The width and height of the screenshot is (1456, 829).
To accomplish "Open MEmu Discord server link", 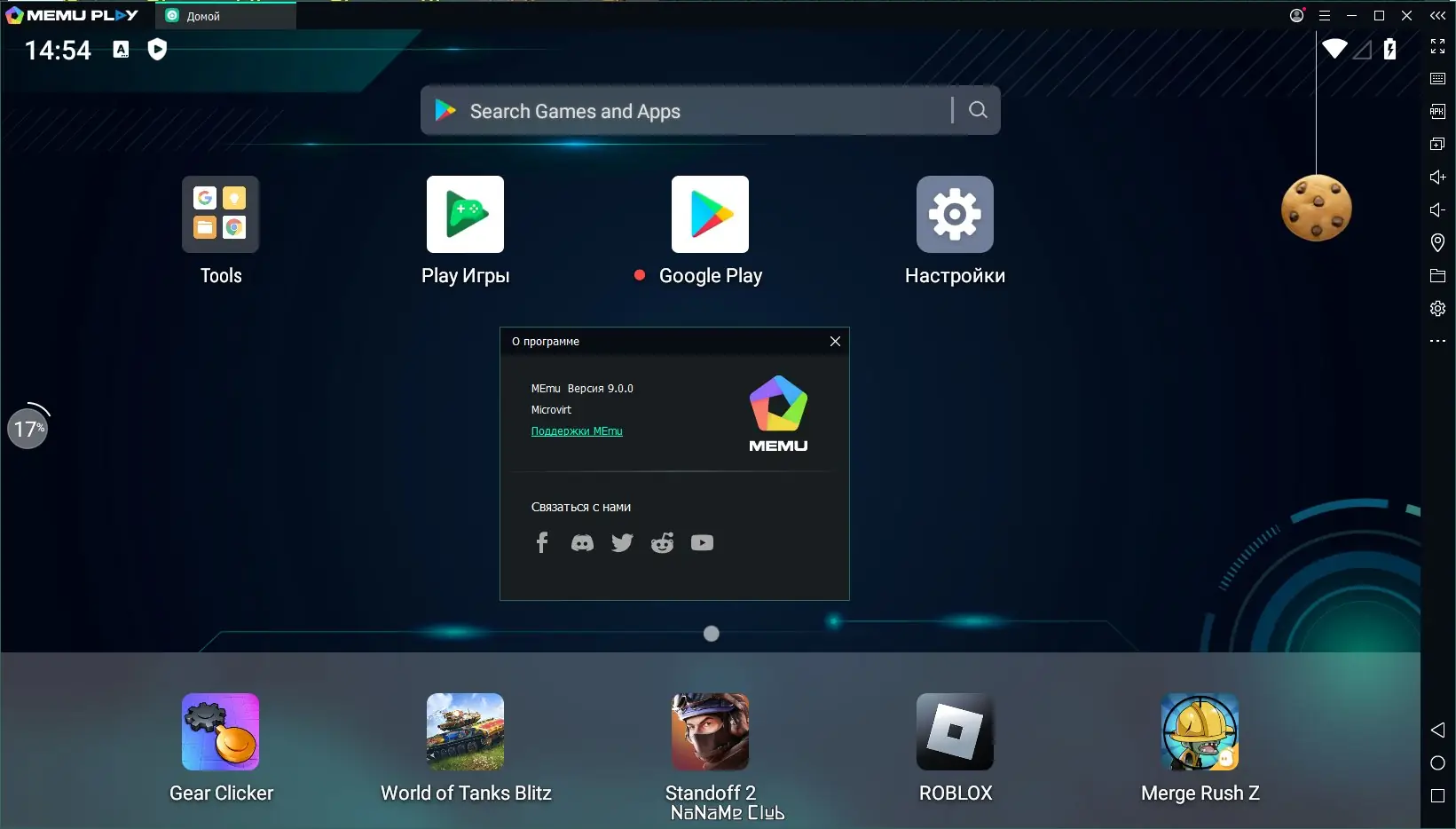I will coord(582,542).
